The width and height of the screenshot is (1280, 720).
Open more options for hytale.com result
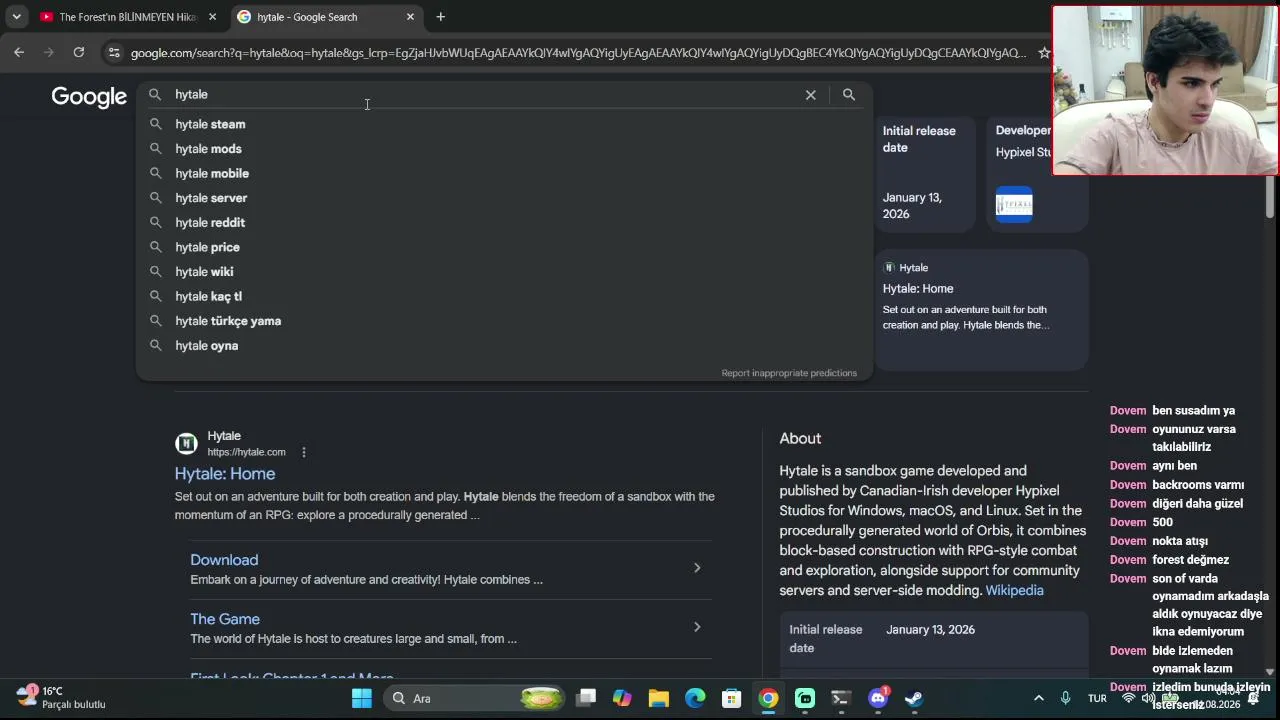pos(304,452)
